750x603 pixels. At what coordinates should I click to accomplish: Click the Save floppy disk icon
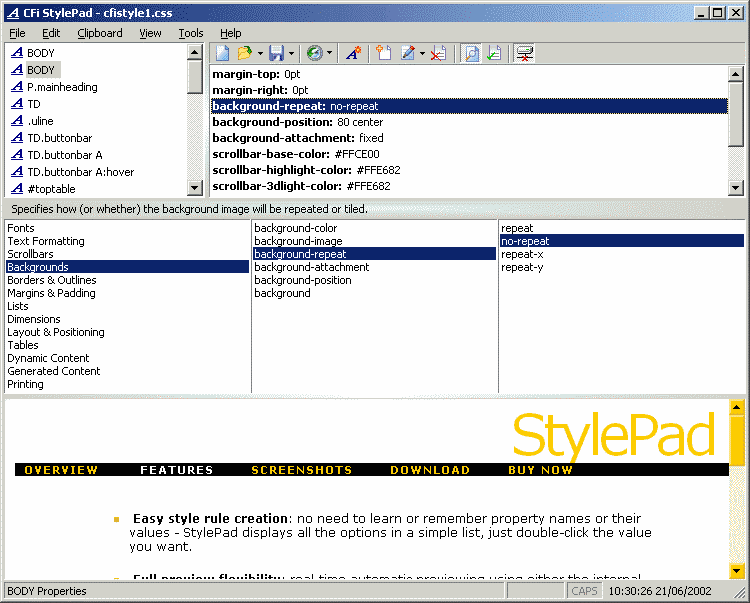click(x=276, y=53)
